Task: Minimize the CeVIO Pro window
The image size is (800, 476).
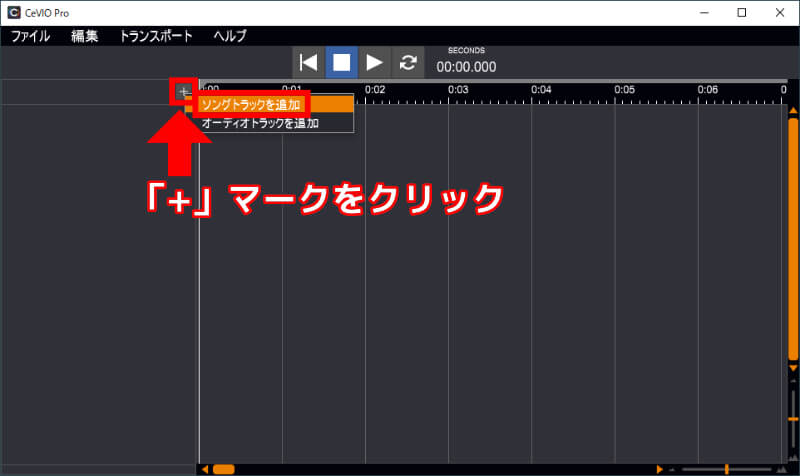Action: click(705, 13)
